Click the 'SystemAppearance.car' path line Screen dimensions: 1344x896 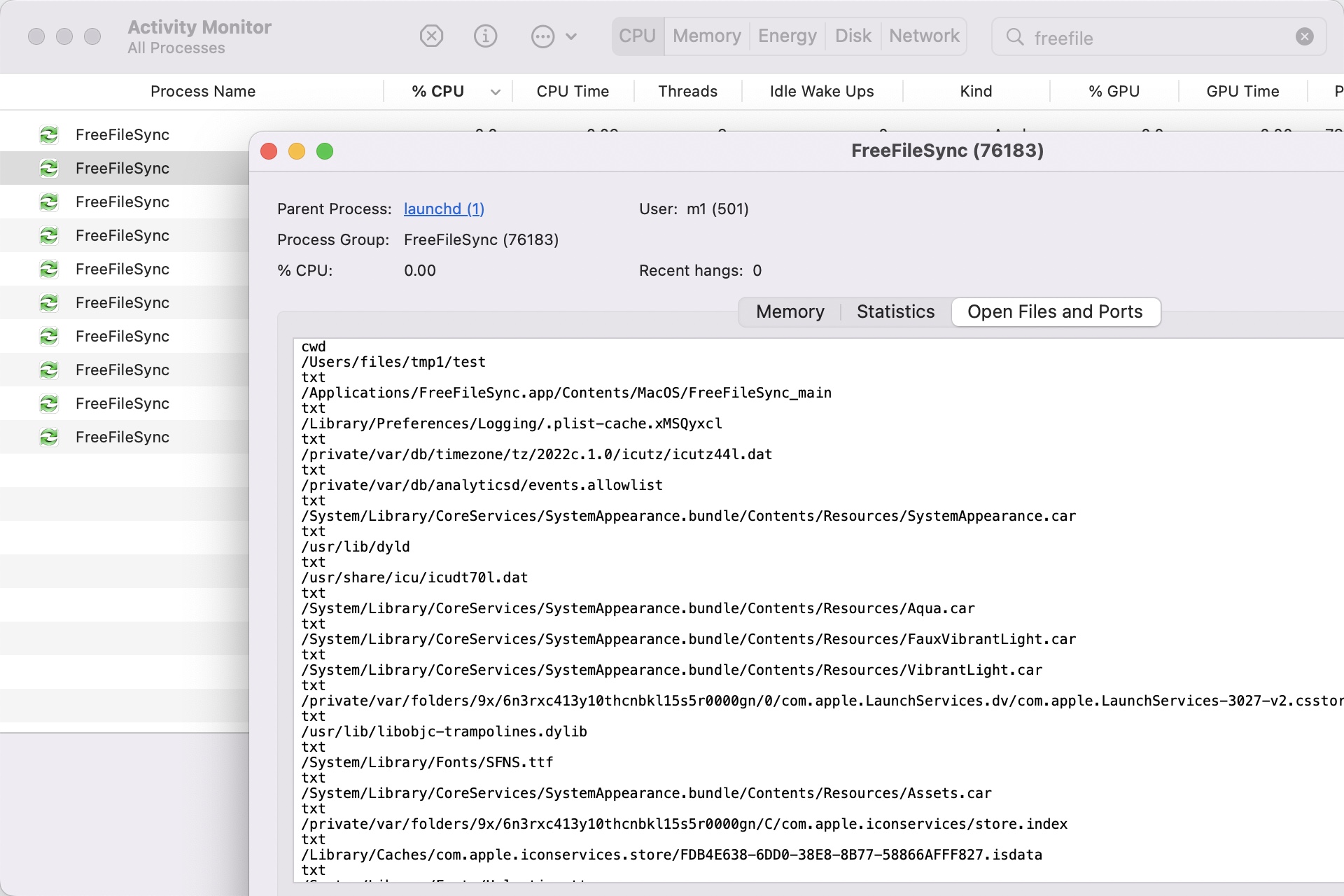click(x=689, y=516)
